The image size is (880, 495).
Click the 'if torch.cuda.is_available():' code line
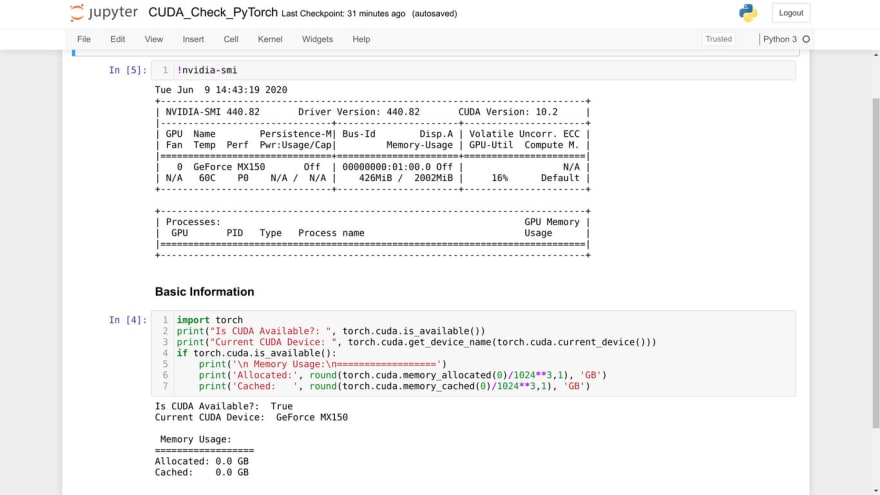256,353
